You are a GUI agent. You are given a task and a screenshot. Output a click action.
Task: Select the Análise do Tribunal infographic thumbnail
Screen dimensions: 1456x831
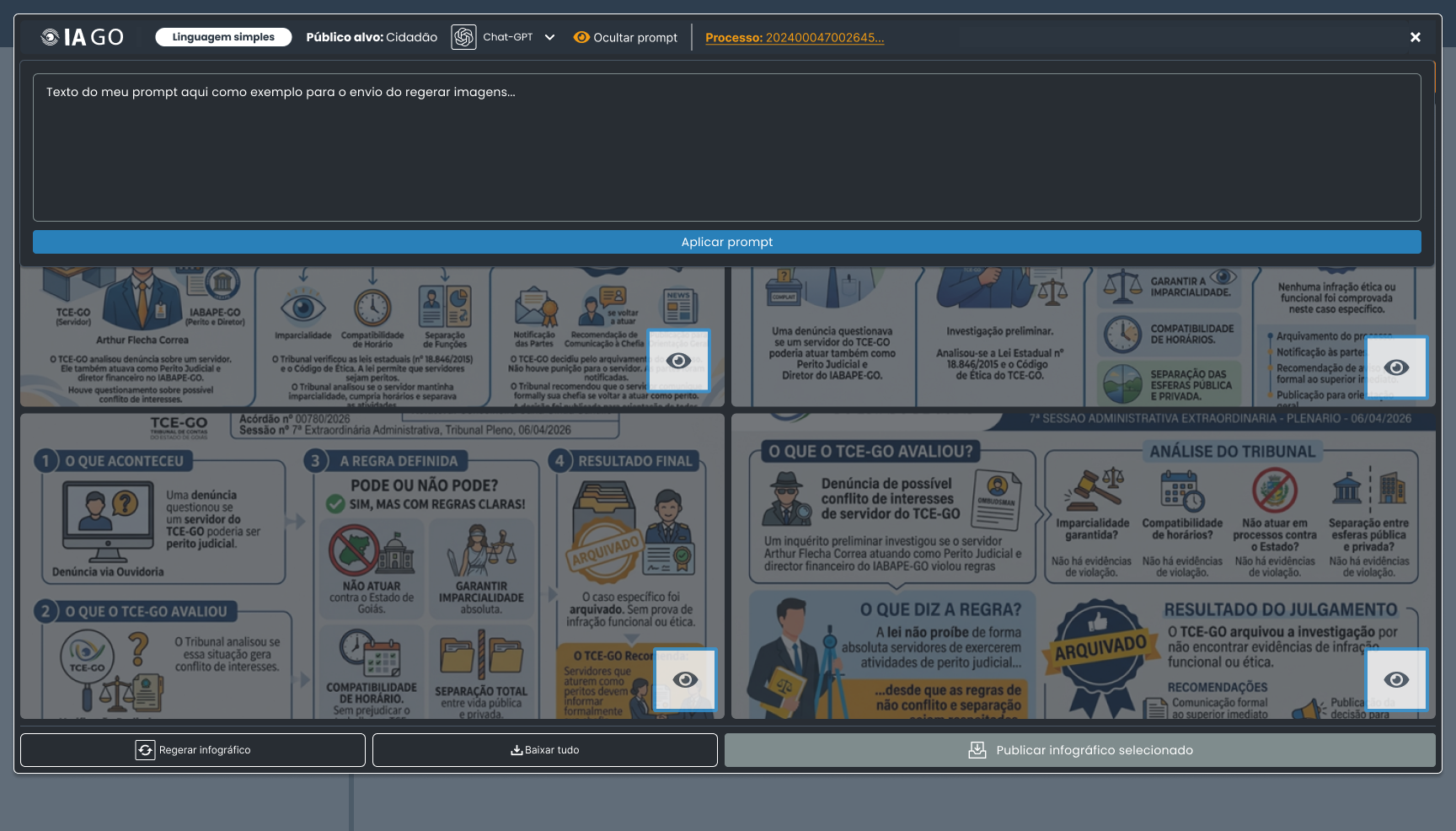[x=1084, y=566]
